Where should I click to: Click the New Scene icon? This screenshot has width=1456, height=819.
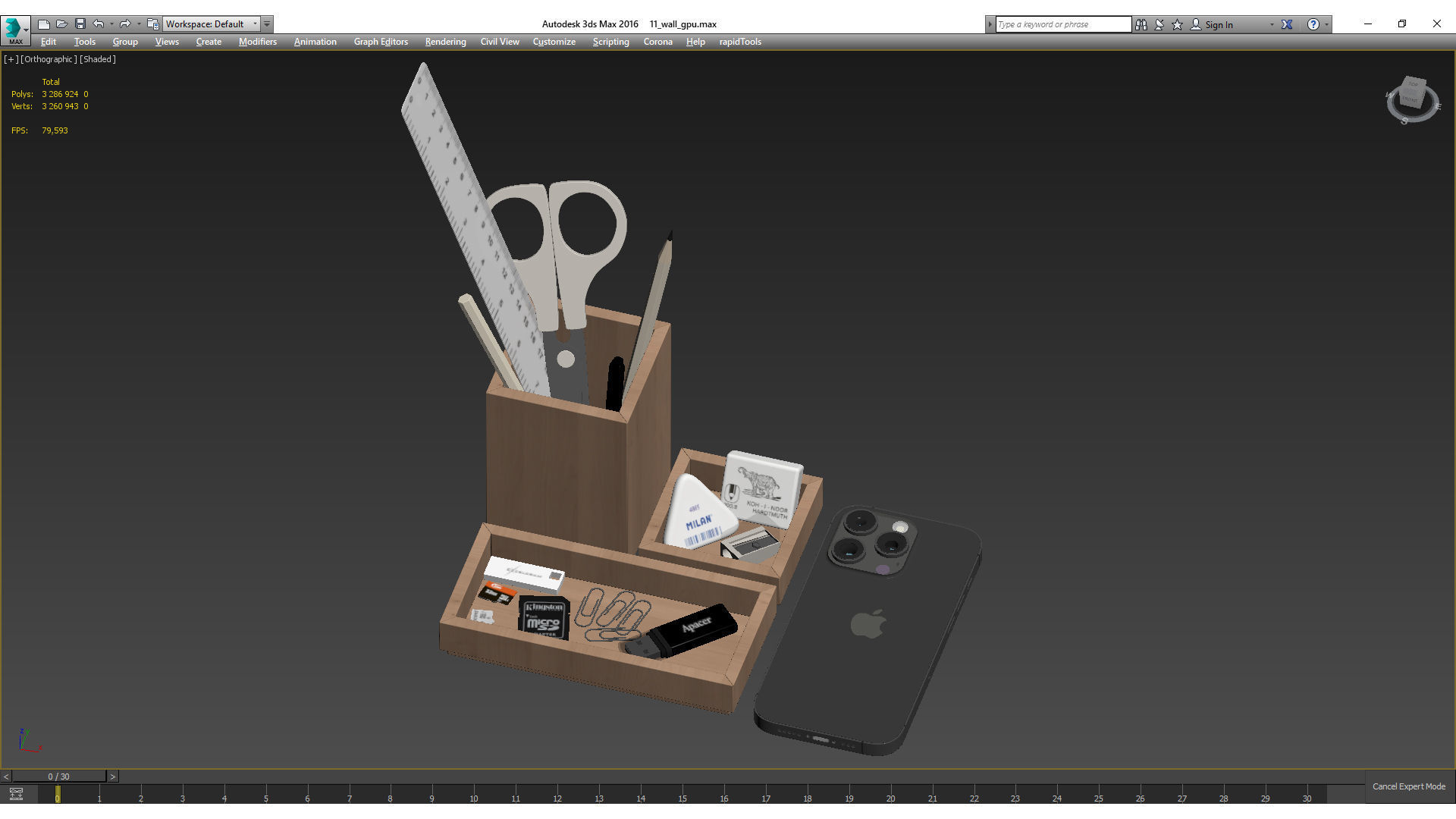coord(44,24)
